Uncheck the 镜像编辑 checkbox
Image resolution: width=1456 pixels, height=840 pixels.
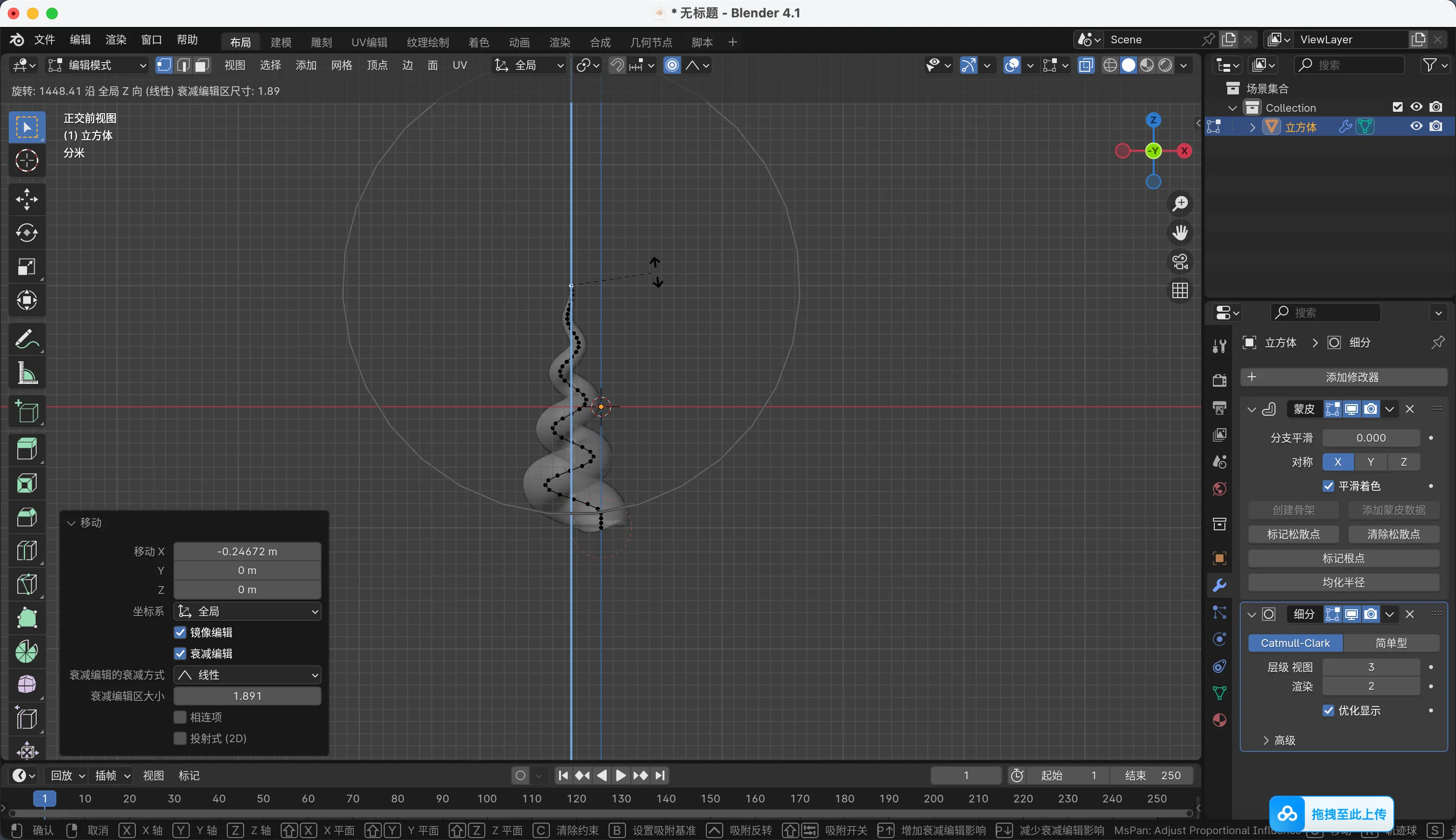[x=181, y=632]
